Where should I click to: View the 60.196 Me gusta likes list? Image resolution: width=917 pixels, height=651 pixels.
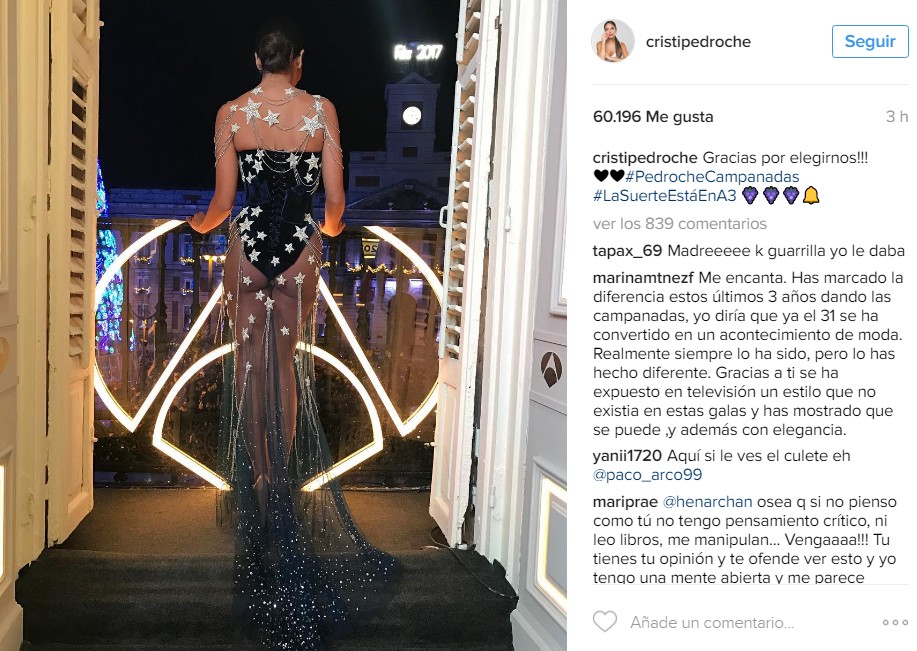pyautogui.click(x=653, y=116)
